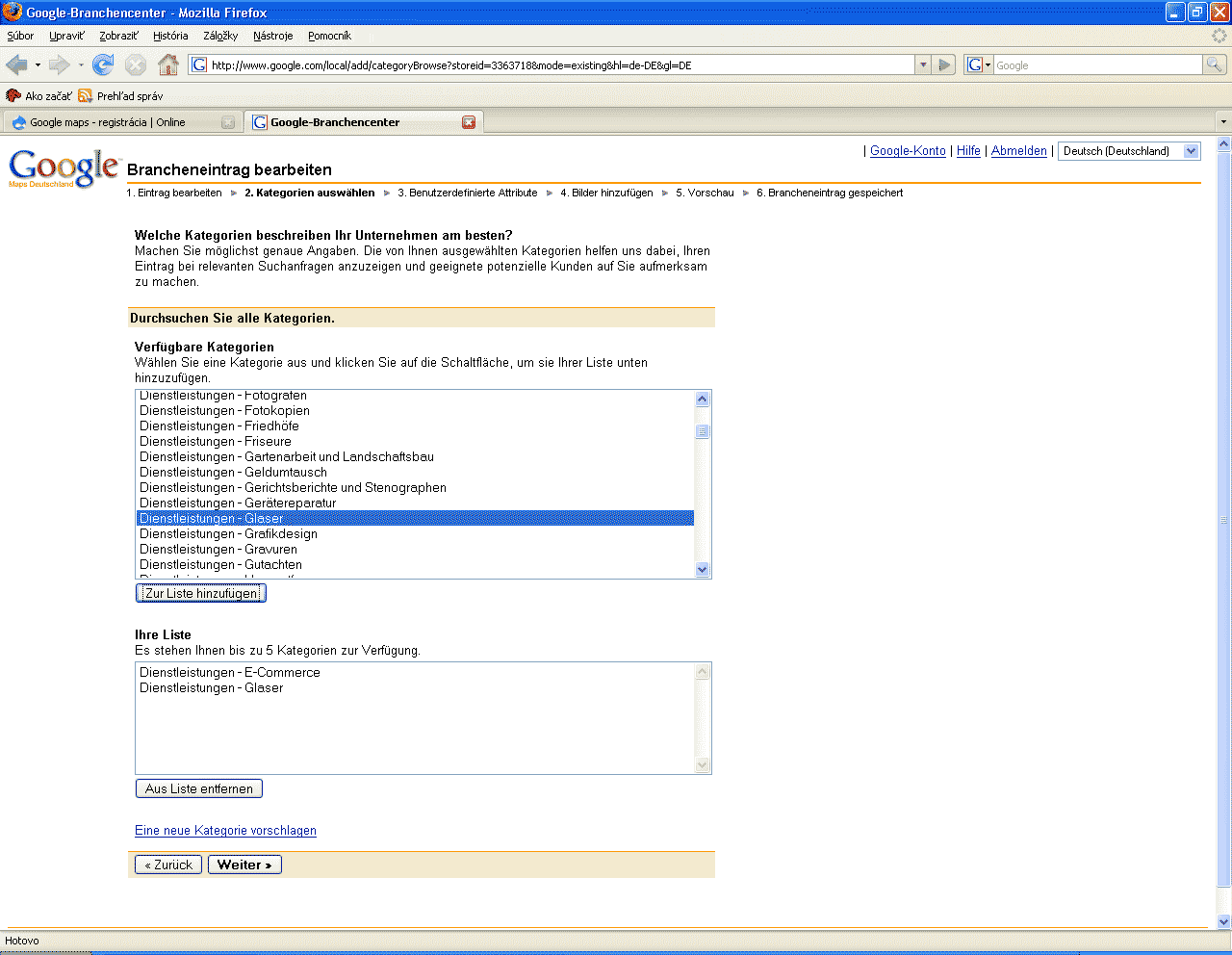Select 'Dienstleistungen - Geldumtausch' category
The width and height of the screenshot is (1232, 955).
415,472
